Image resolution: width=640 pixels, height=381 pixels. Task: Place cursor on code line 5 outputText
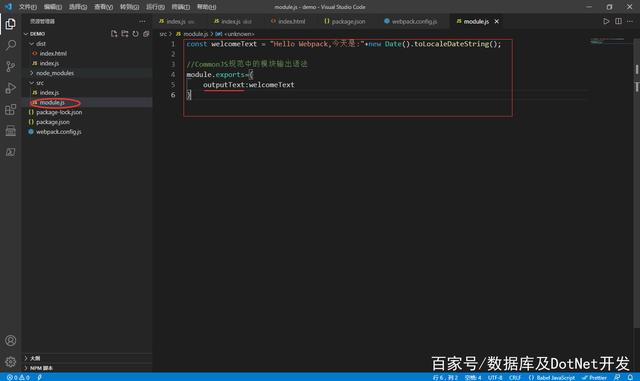223,85
